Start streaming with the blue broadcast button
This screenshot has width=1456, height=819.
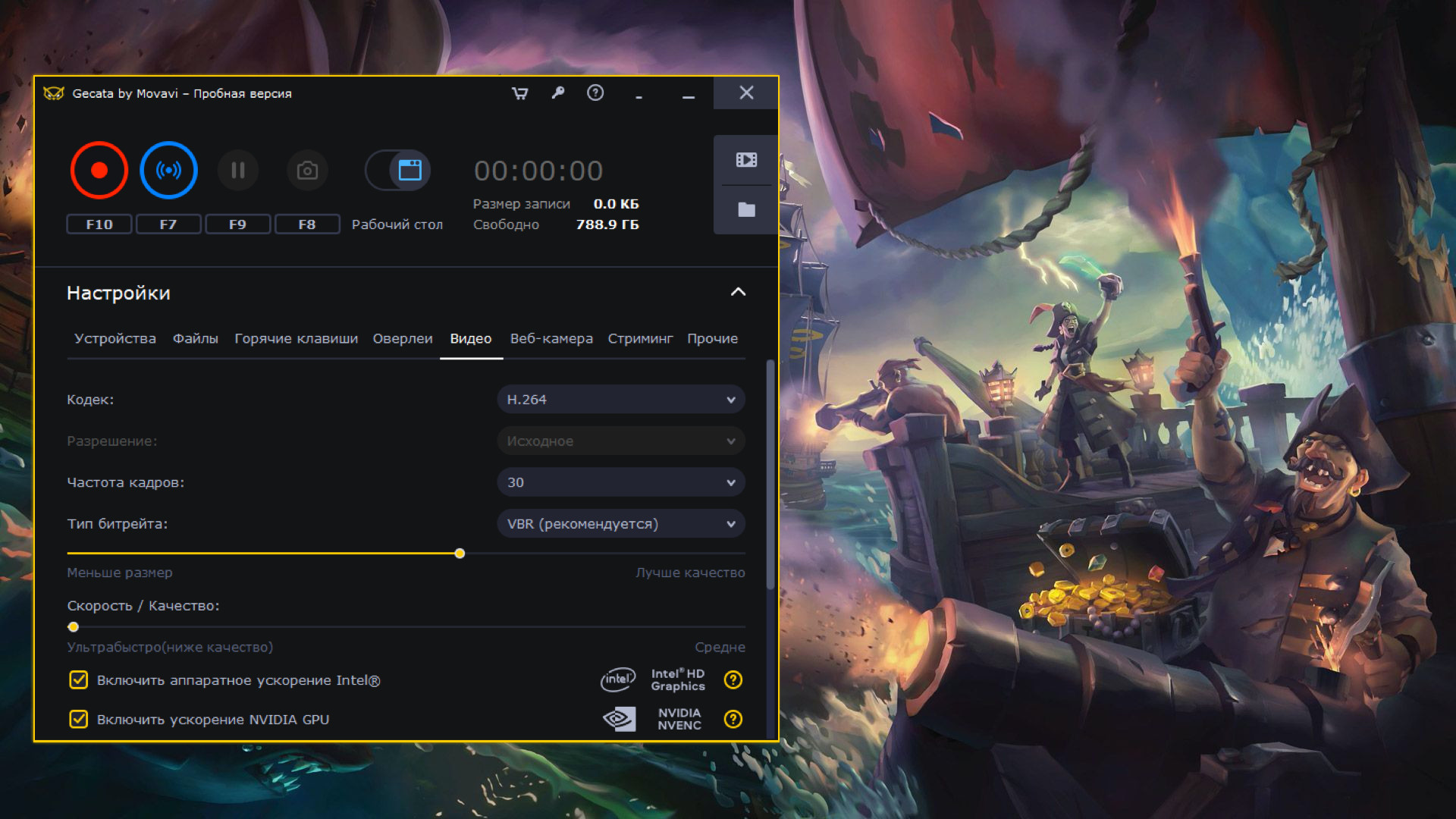coord(168,170)
